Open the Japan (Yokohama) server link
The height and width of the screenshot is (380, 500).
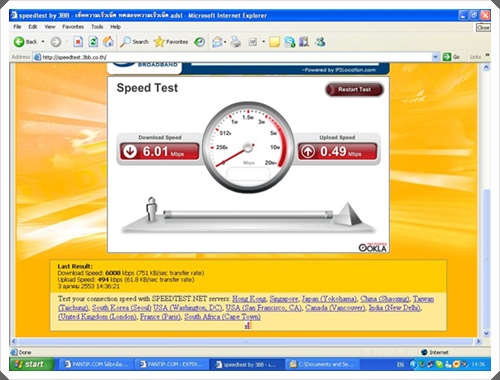pyautogui.click(x=329, y=299)
